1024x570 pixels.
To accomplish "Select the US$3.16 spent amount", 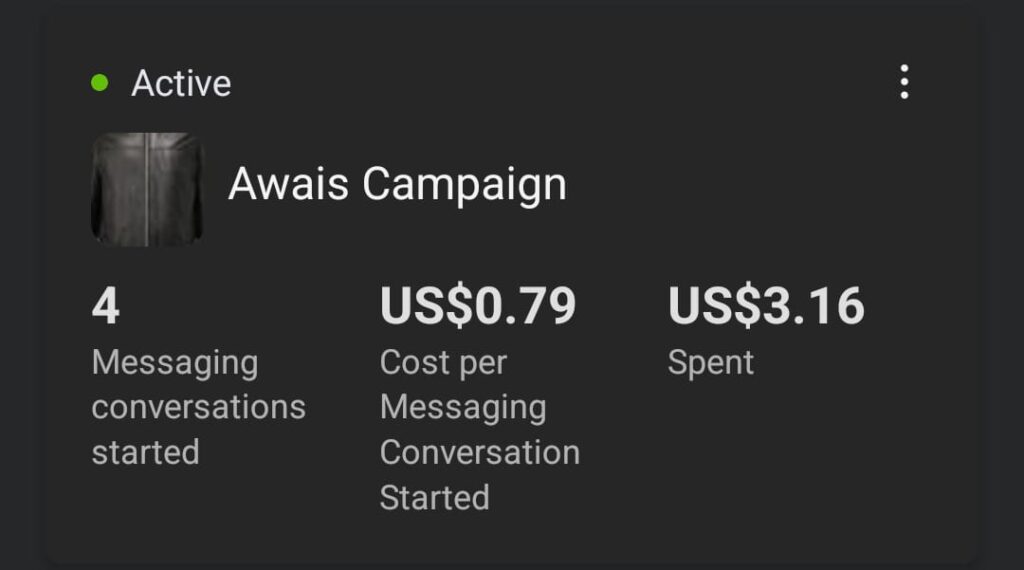I will (x=766, y=306).
